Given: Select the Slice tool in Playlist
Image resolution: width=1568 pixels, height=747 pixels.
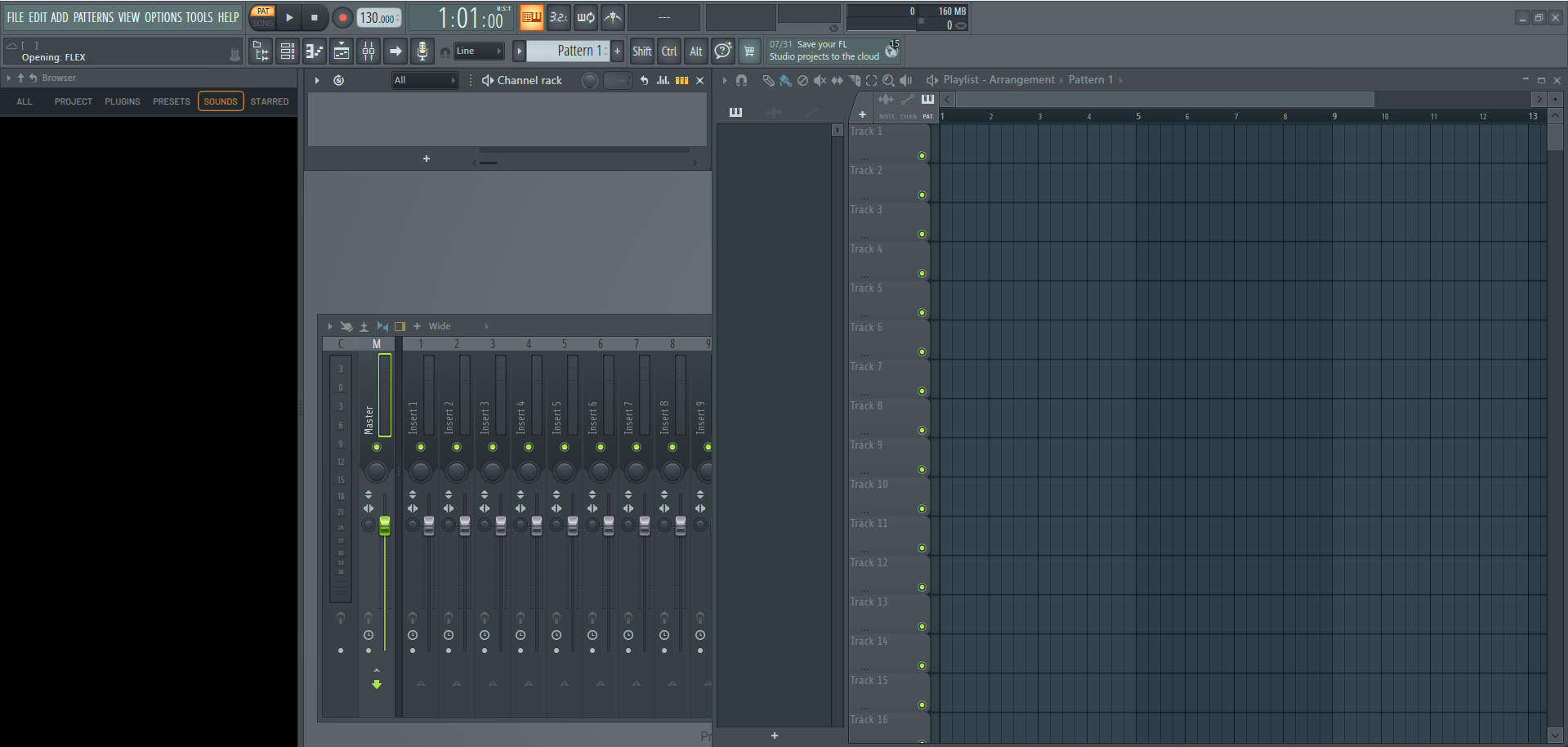Looking at the screenshot, I should pyautogui.click(x=855, y=80).
